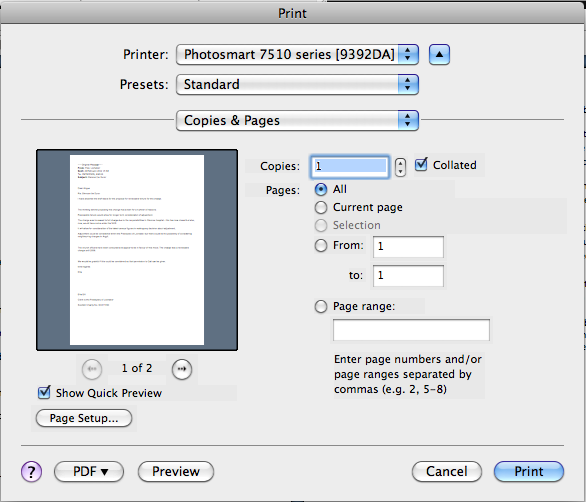Expand the Copies & Pages options menu
586x502 pixels.
click(297, 120)
